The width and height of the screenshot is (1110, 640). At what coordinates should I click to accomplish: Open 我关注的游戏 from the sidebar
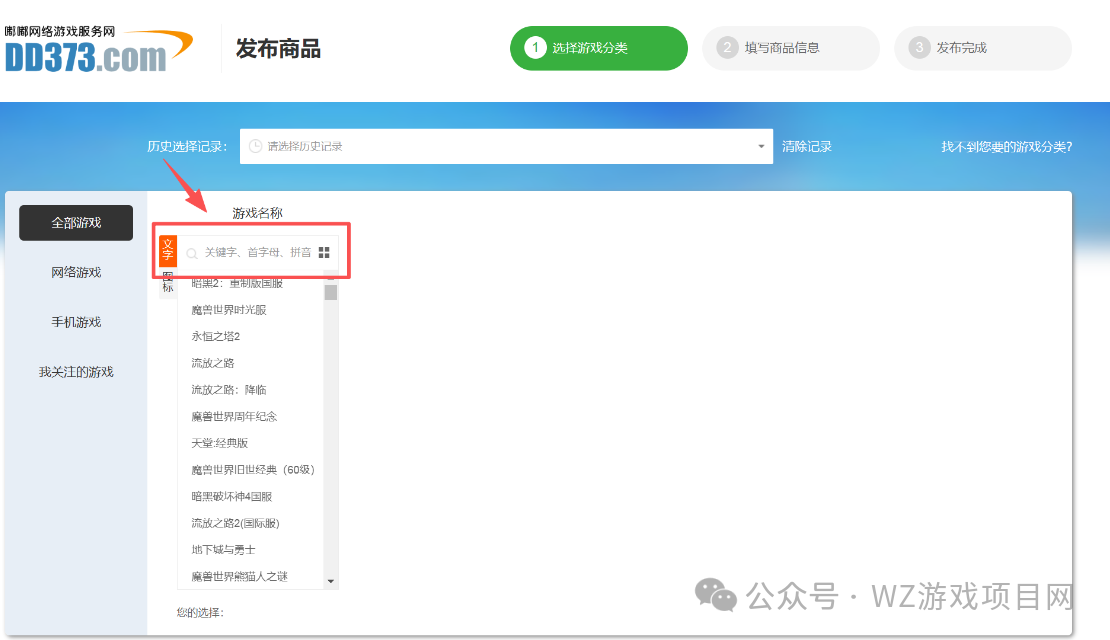[x=75, y=371]
